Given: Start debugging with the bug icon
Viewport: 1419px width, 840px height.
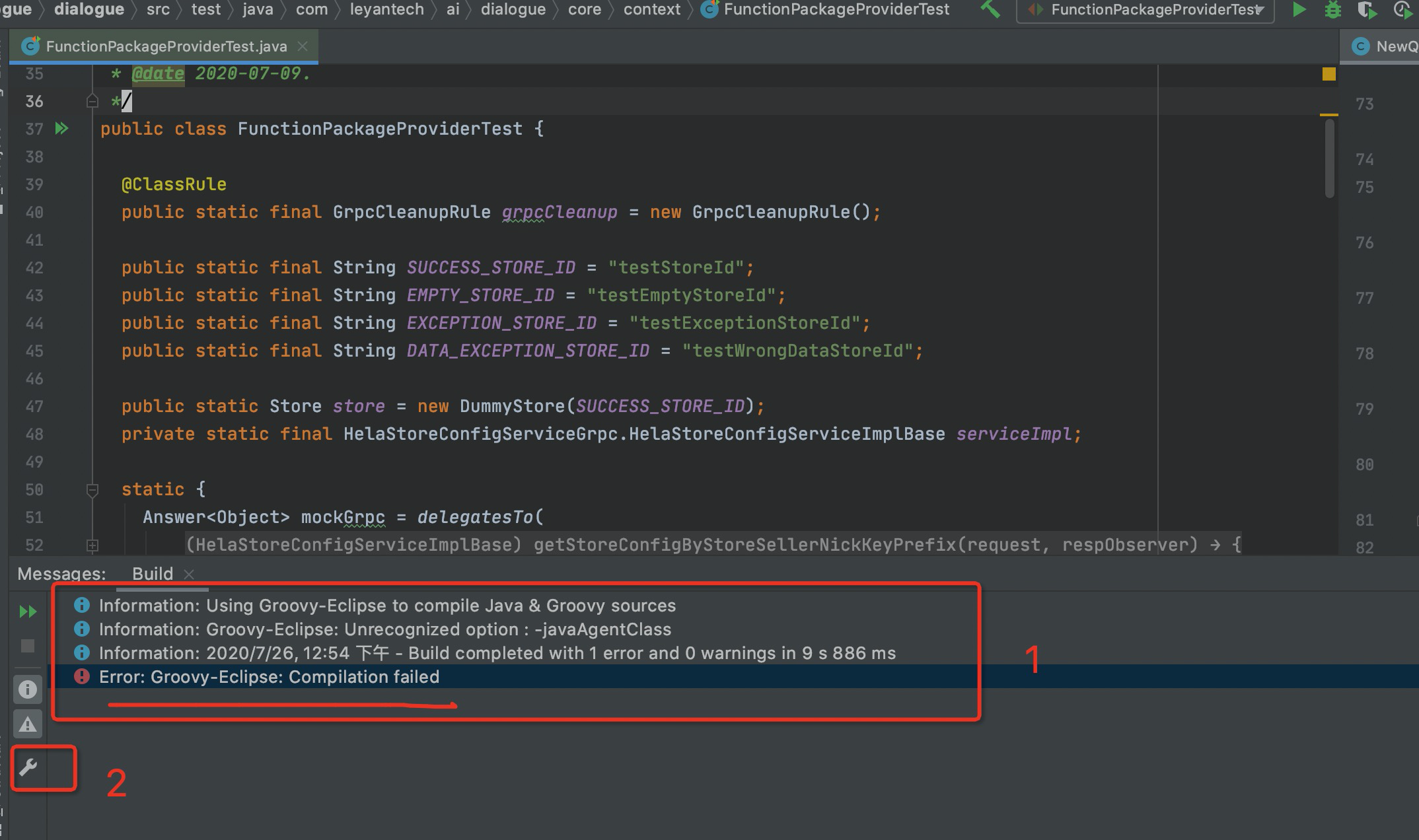Looking at the screenshot, I should coord(1333,9).
